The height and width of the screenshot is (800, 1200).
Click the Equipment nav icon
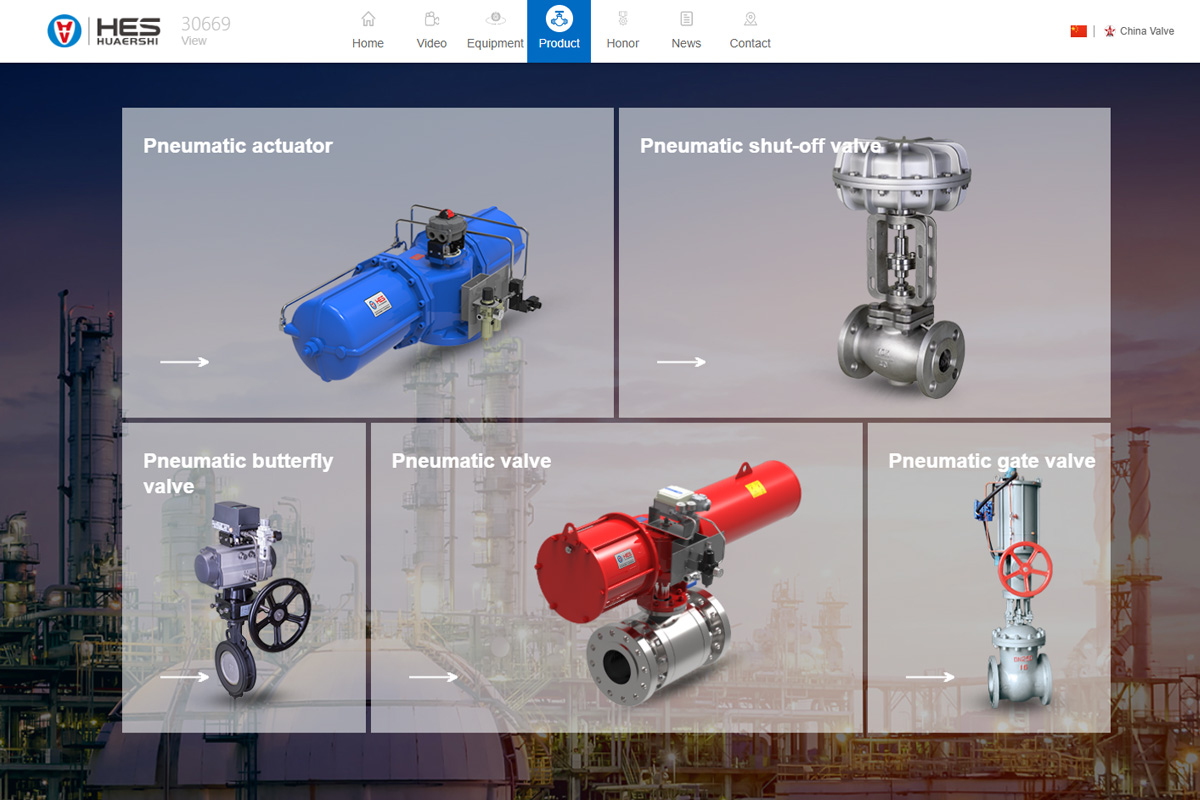pos(495,19)
